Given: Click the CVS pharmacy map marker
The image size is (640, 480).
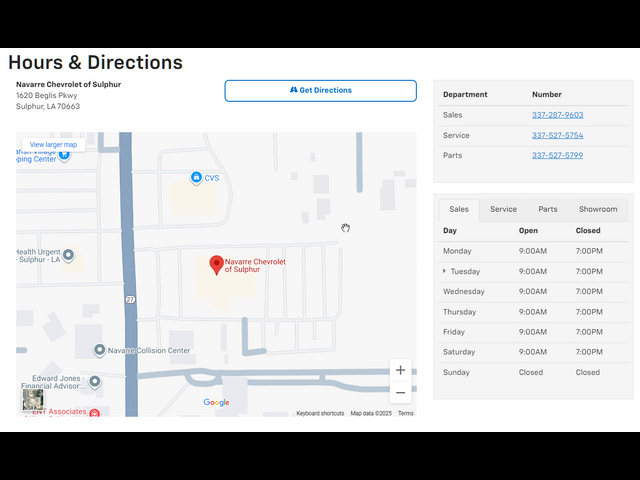Looking at the screenshot, I should (196, 178).
